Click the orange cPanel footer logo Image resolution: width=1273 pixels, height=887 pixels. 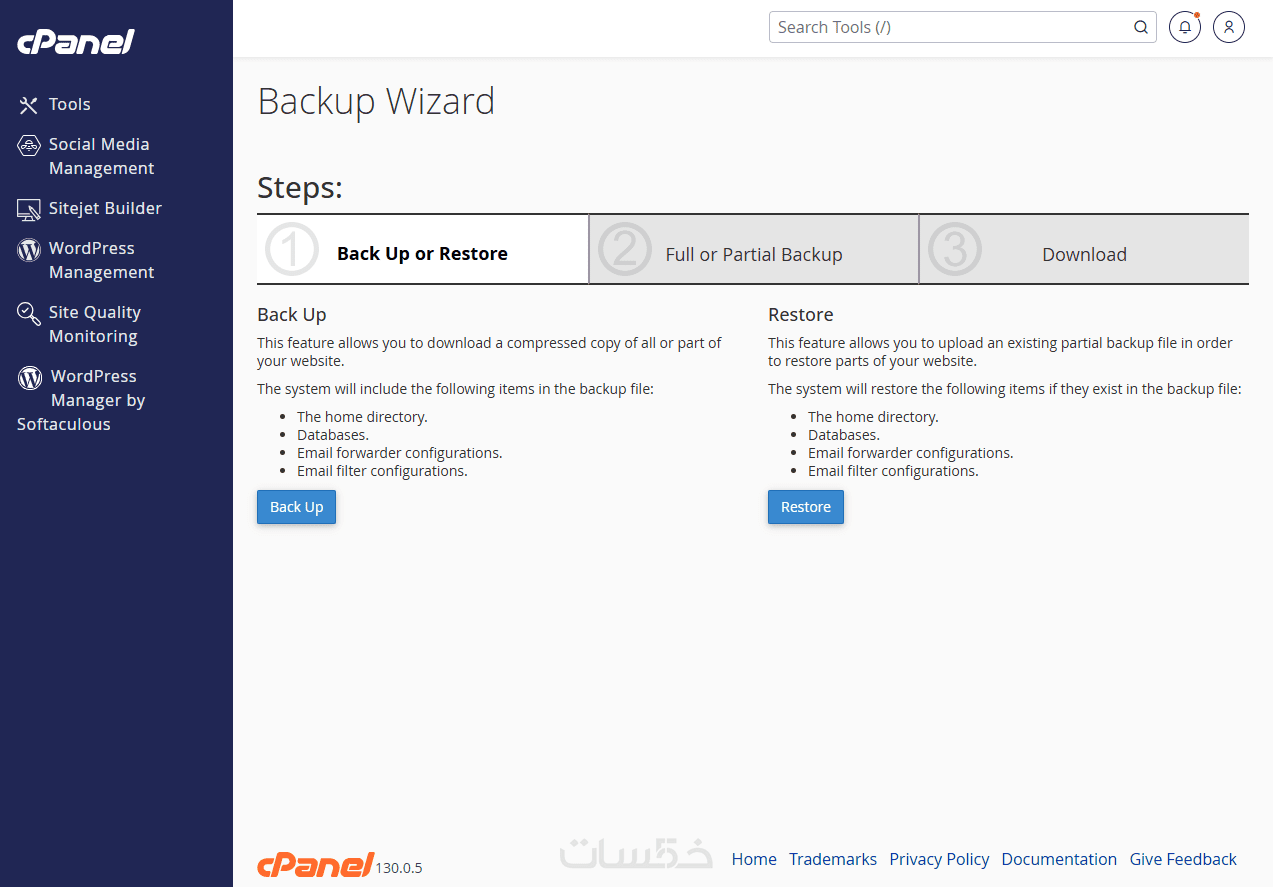click(x=315, y=865)
